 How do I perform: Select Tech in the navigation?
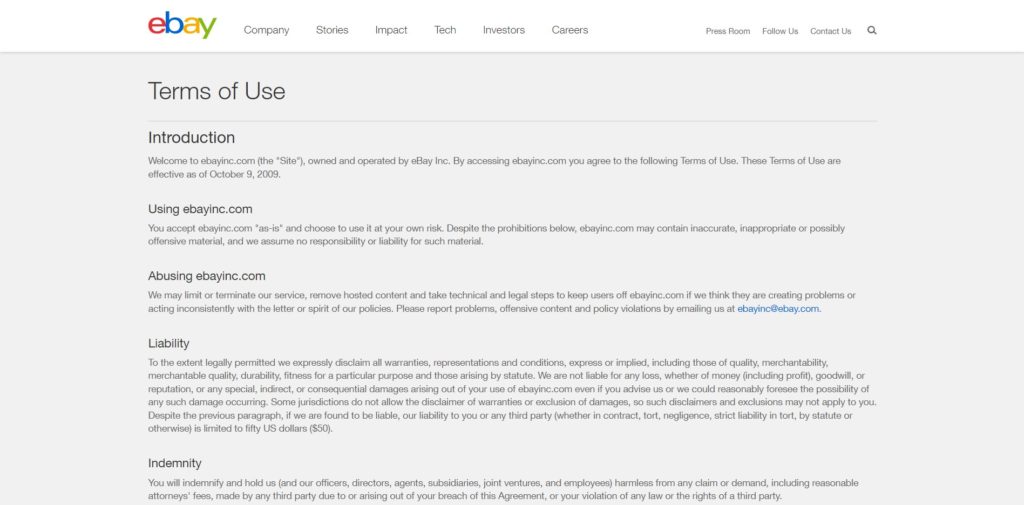(x=445, y=30)
